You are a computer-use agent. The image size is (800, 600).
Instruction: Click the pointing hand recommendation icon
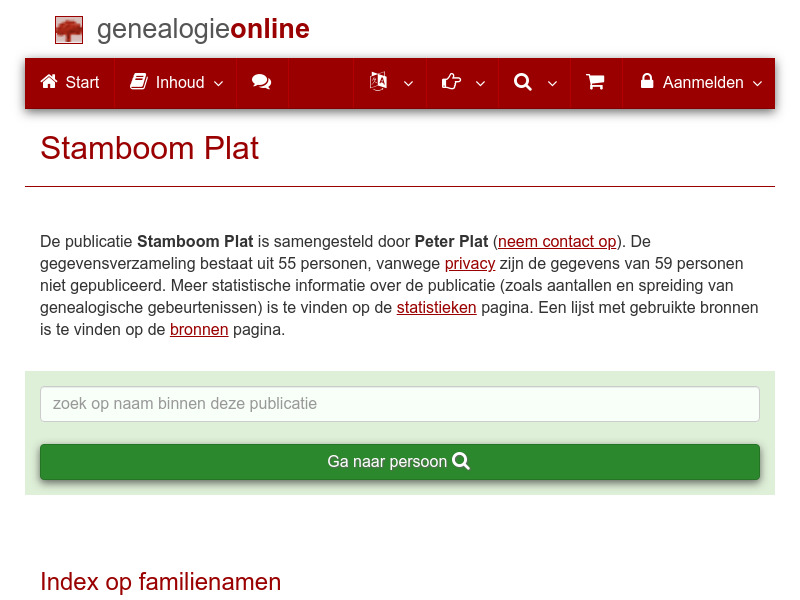coord(451,83)
